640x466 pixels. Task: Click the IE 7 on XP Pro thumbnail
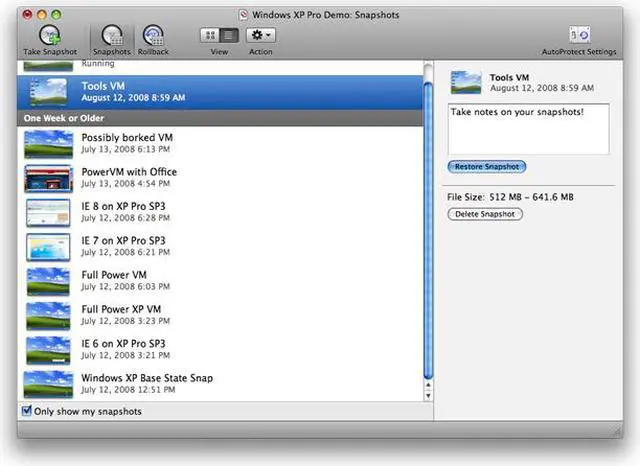click(48, 247)
